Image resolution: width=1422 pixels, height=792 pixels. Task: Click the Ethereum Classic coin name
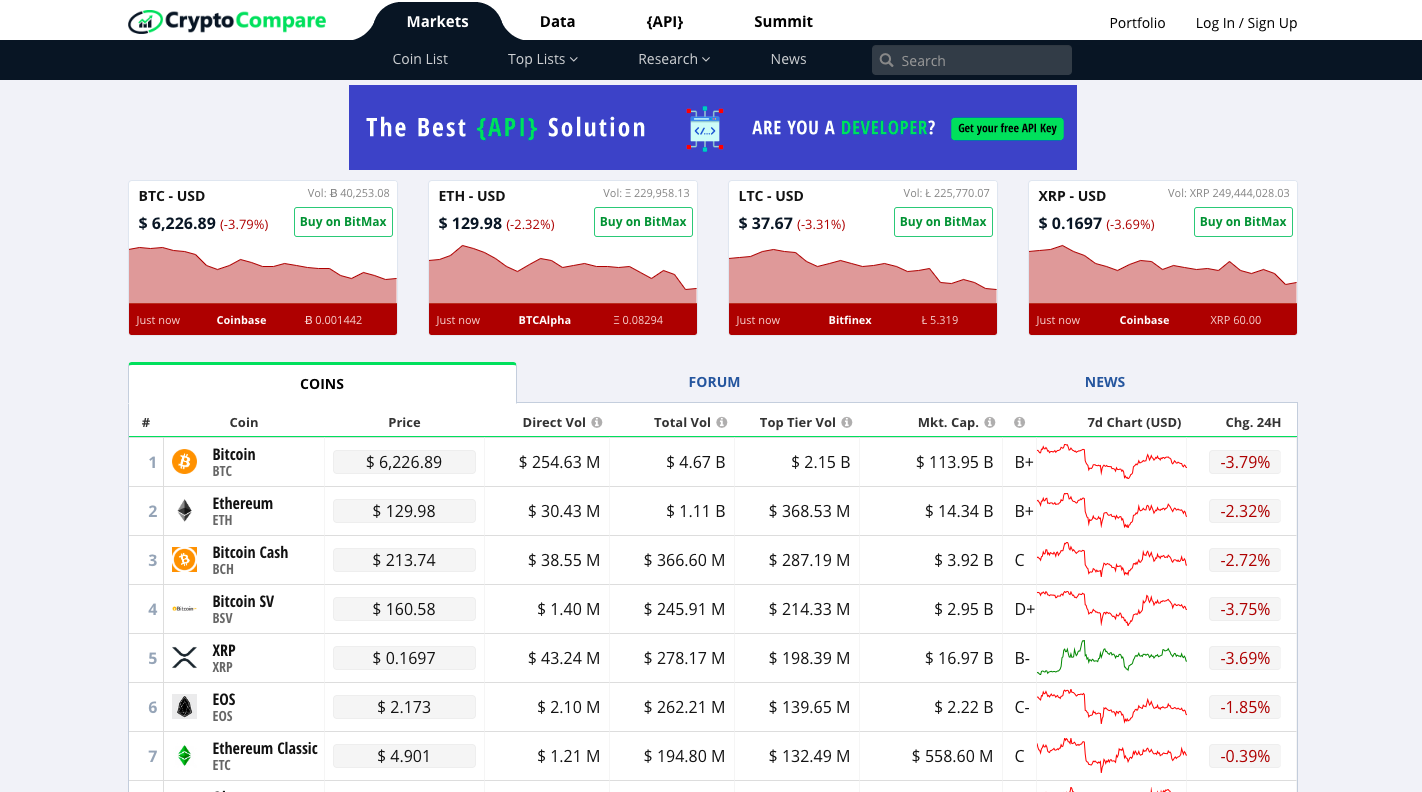coord(265,748)
